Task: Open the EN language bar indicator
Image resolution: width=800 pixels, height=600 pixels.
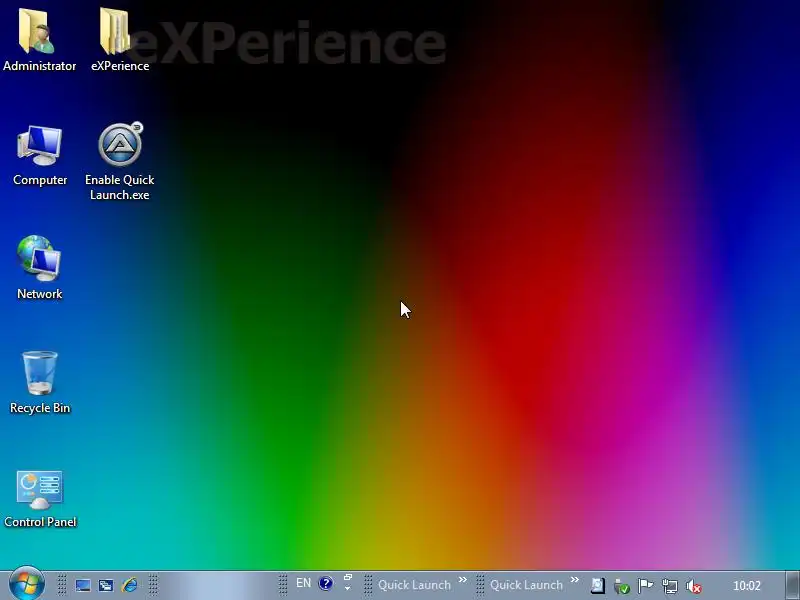Action: (303, 583)
